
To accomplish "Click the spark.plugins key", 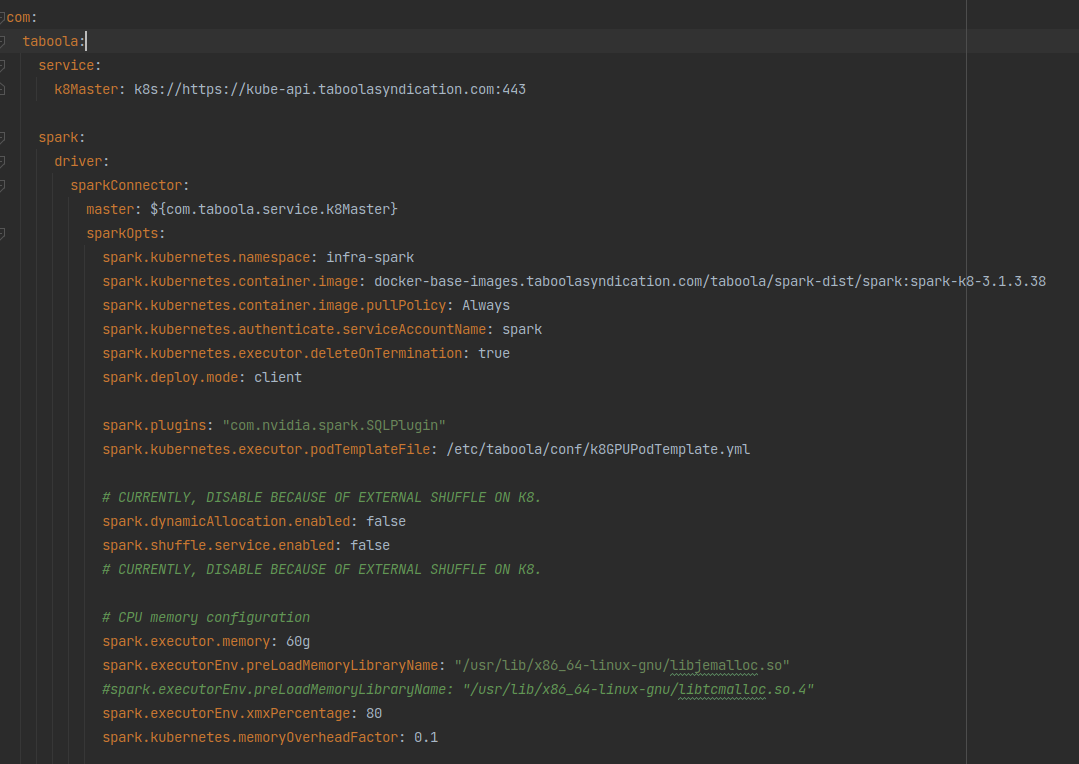I will (x=154, y=425).
